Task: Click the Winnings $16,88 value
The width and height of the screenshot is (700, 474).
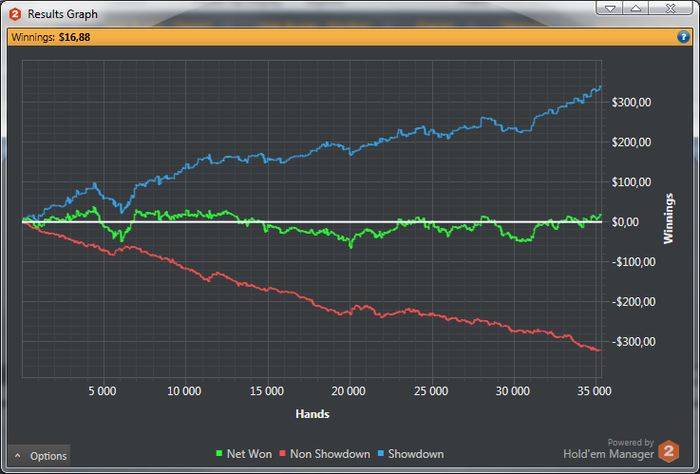Action: point(75,37)
